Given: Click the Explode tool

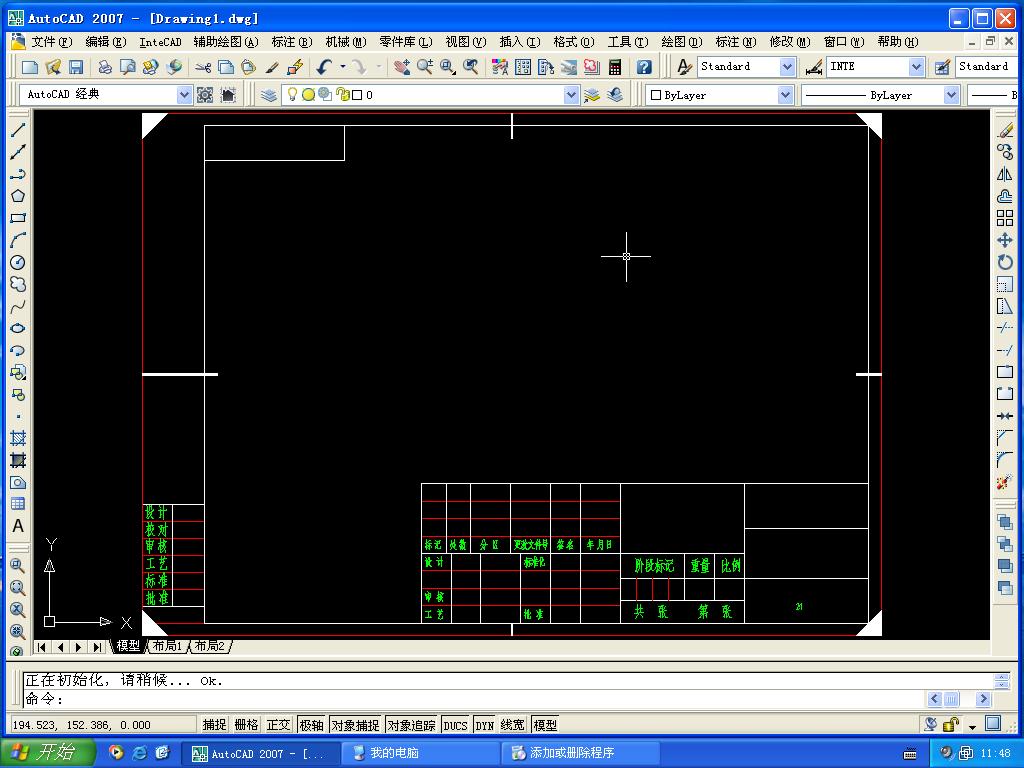Looking at the screenshot, I should pos(1005,483).
